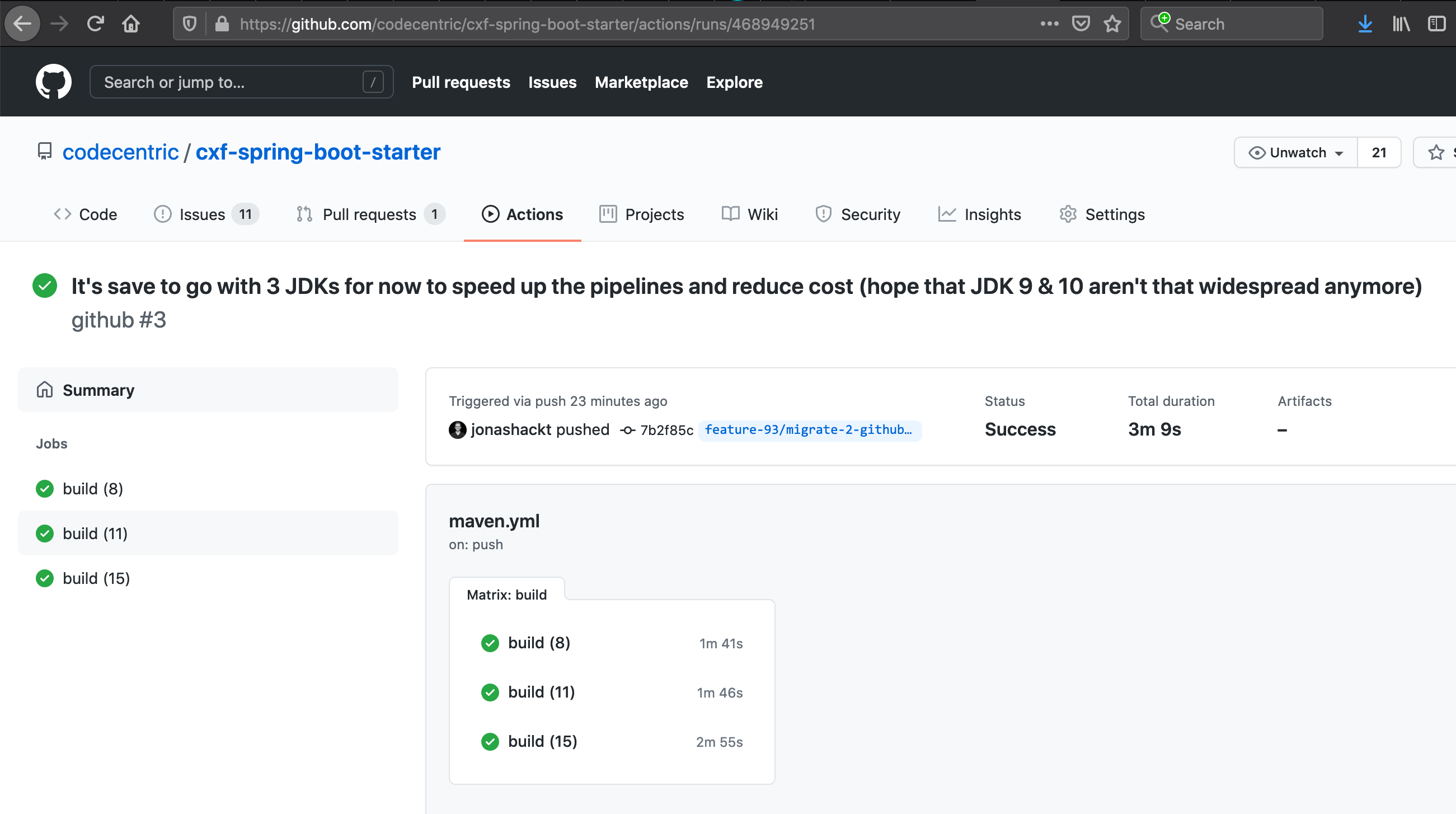This screenshot has width=1456, height=814.
Task: Bookmark page with star icon in URL bar
Action: point(1112,24)
